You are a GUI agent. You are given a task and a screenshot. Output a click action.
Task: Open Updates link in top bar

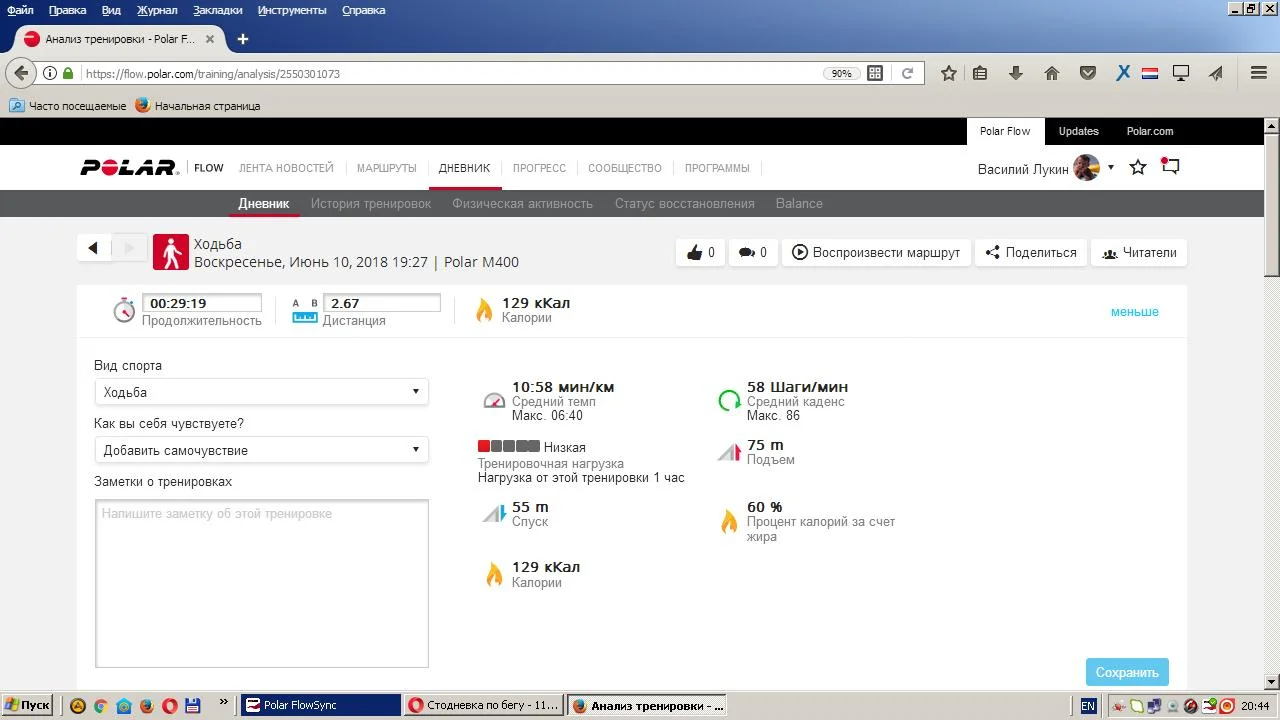click(x=1078, y=131)
